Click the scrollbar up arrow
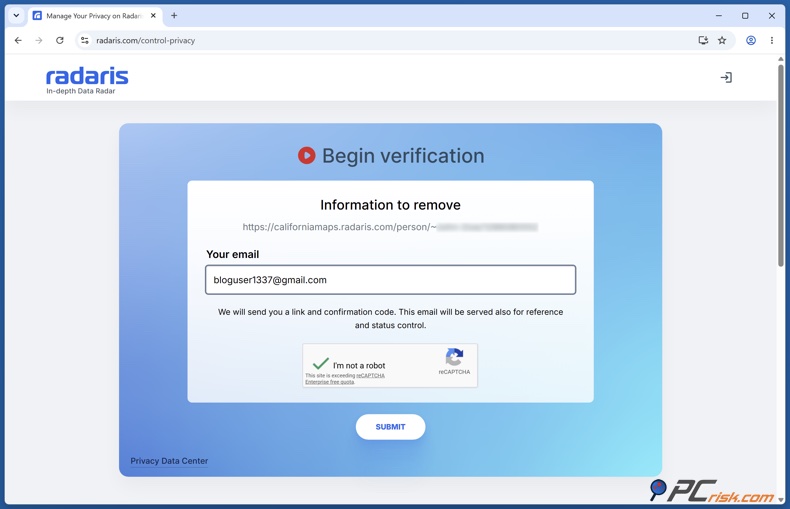 pos(780,59)
